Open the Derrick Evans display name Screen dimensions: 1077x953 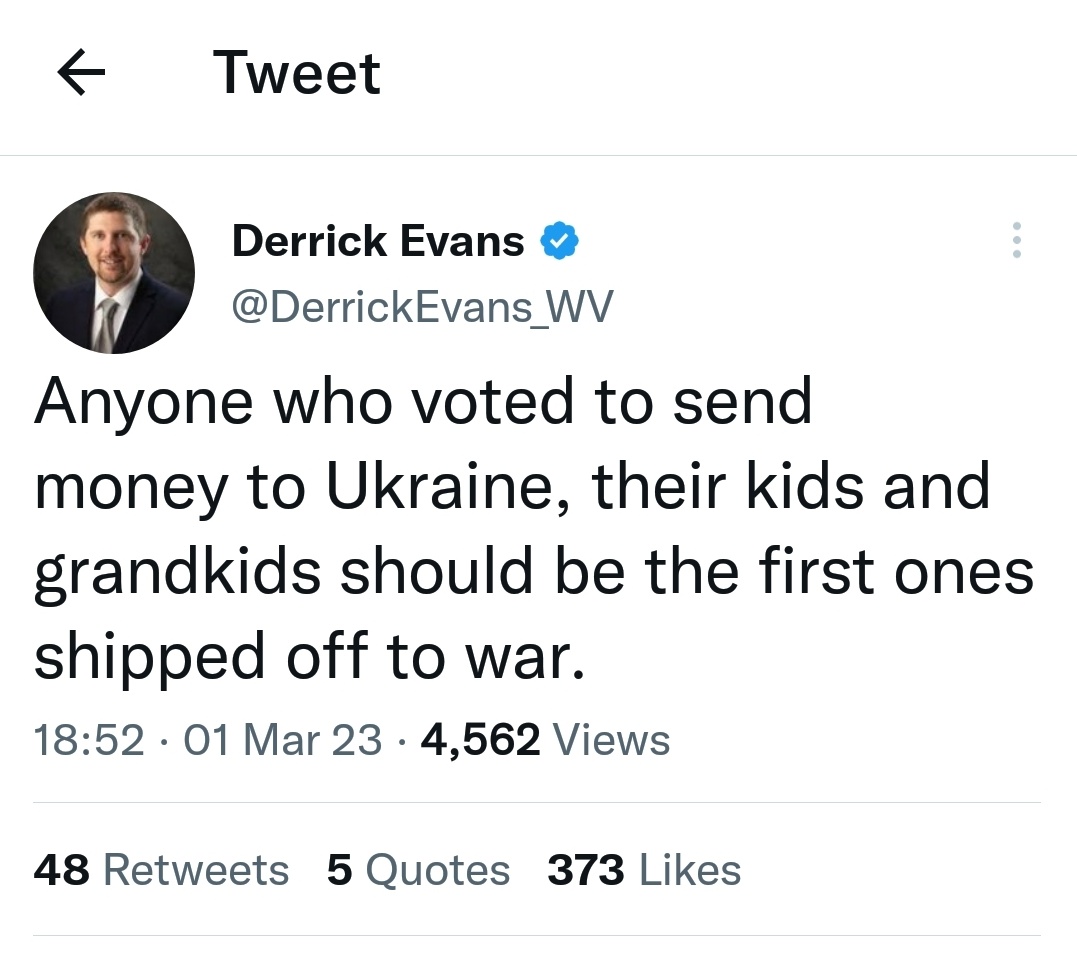378,241
